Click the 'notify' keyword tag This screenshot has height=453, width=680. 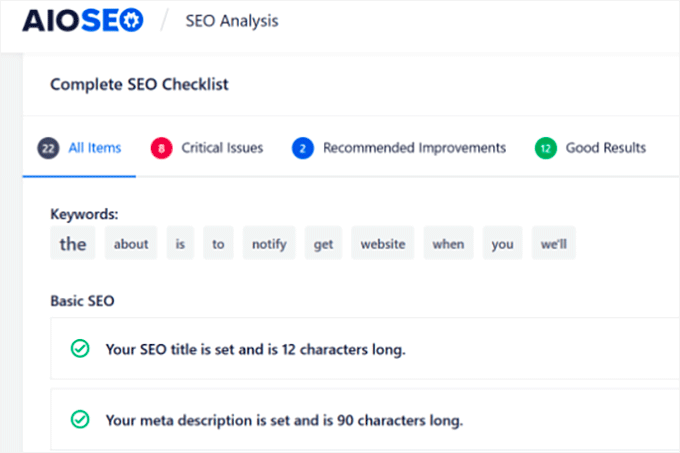[269, 243]
